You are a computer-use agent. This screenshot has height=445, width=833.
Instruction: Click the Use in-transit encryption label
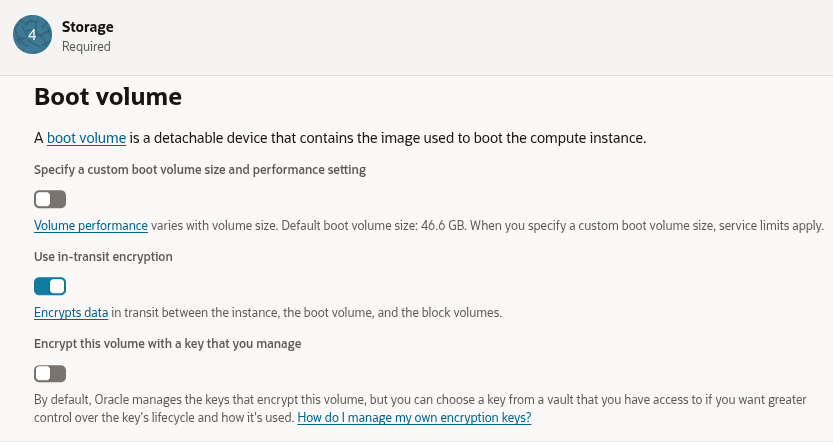point(103,257)
